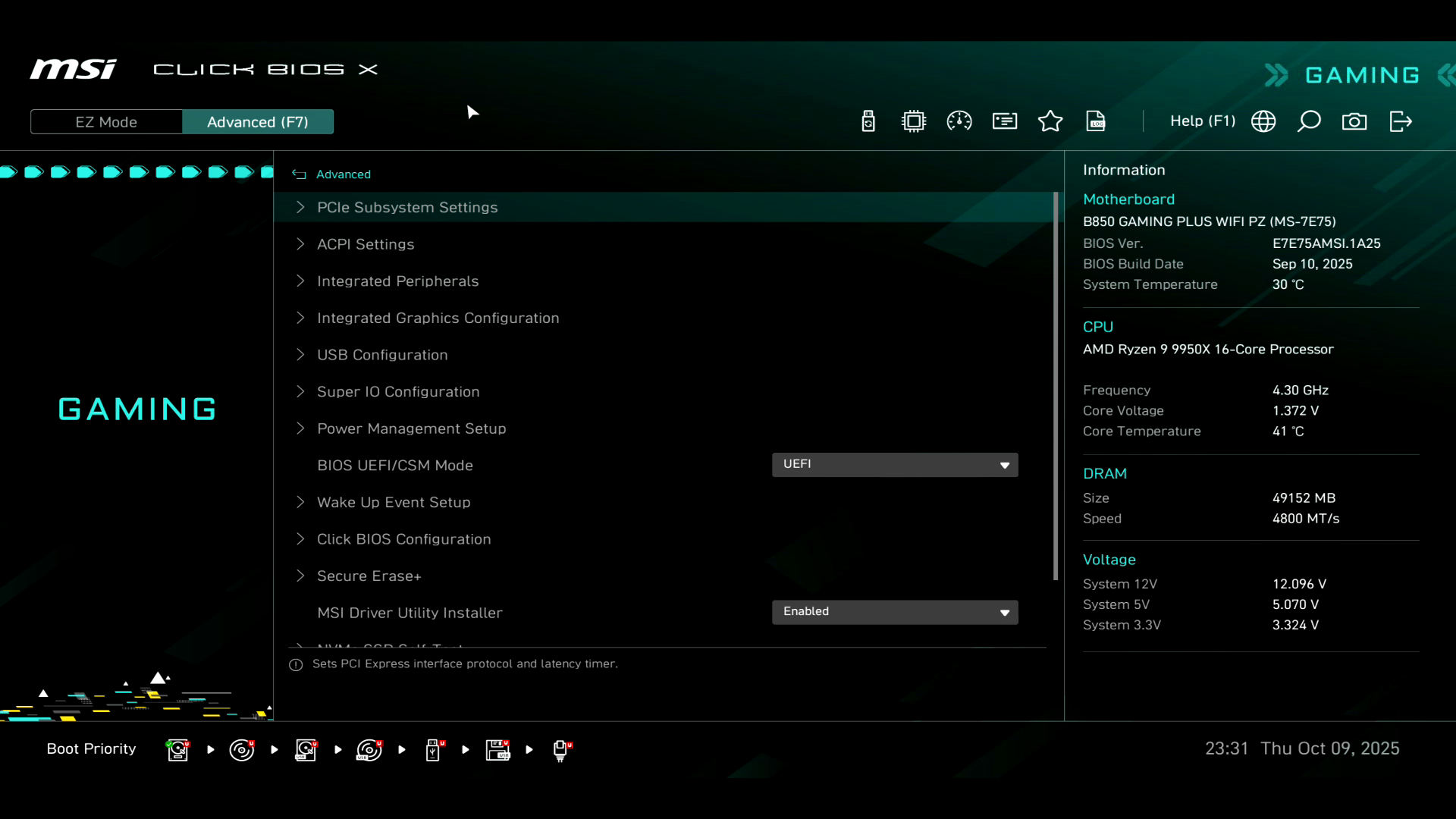
Task: Open the change LOG file icon
Action: (x=1096, y=121)
